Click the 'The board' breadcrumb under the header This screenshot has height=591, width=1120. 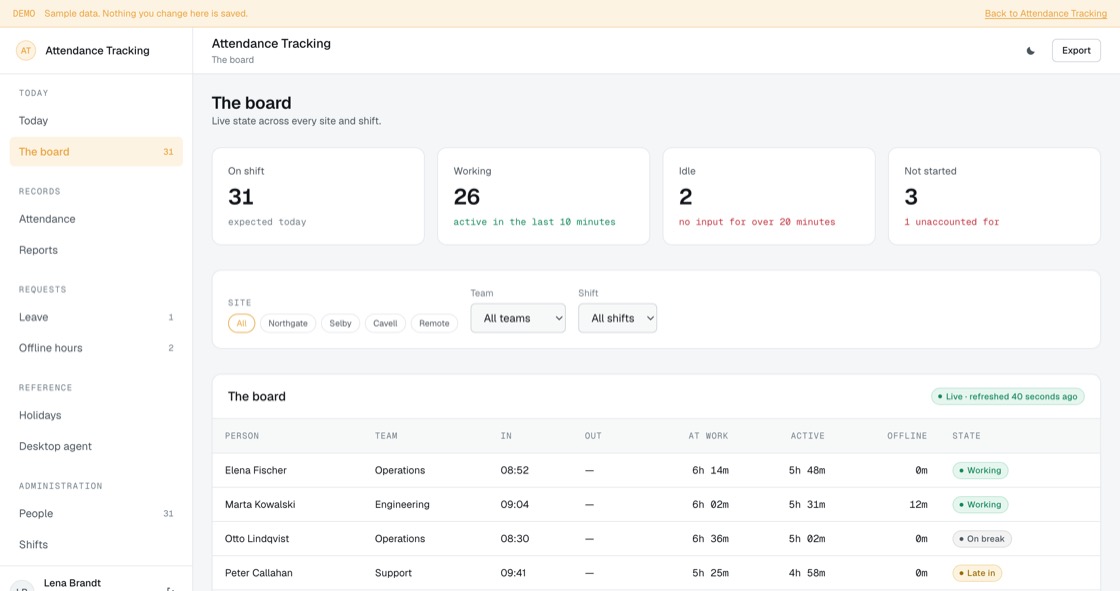(233, 60)
